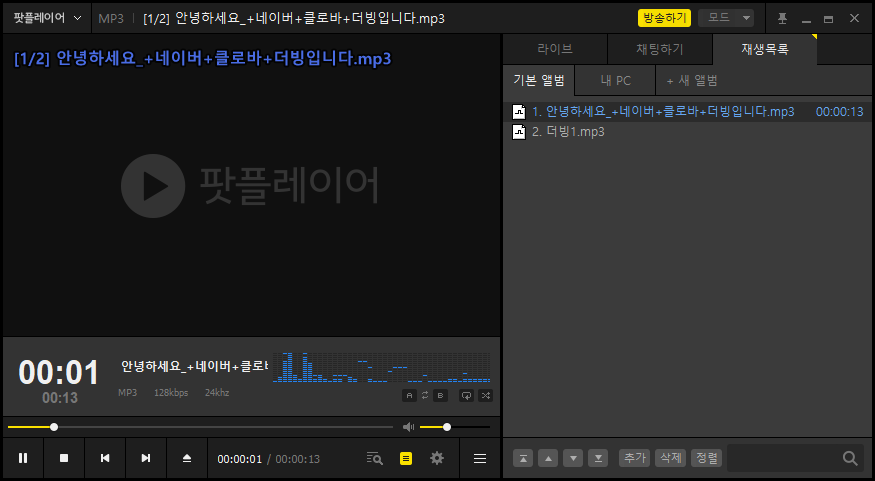This screenshot has height=481, width=875.
Task: Click the A-B section repeat icon
Action: [425, 396]
